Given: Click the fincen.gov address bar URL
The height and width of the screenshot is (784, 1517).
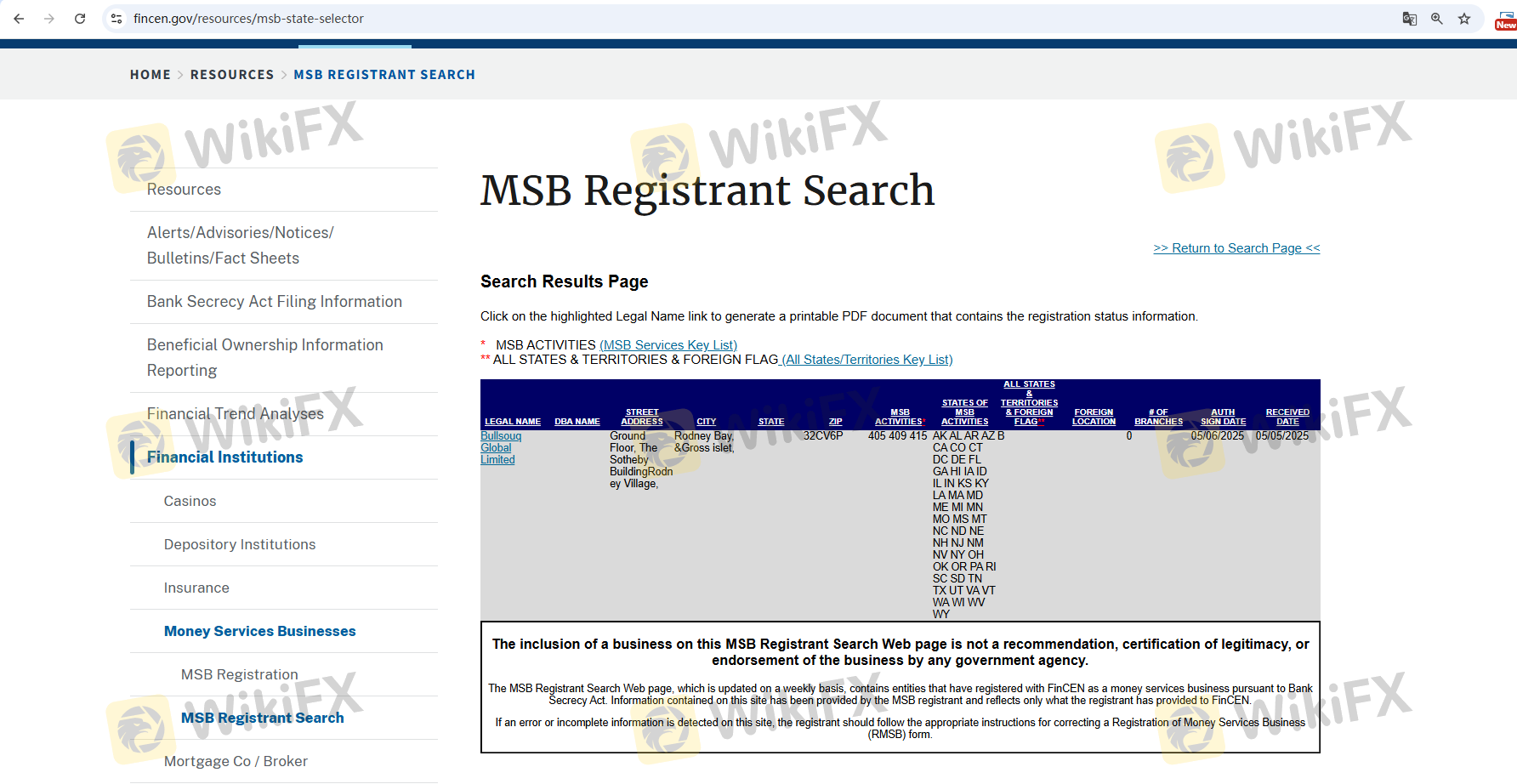Looking at the screenshot, I should pyautogui.click(x=248, y=19).
